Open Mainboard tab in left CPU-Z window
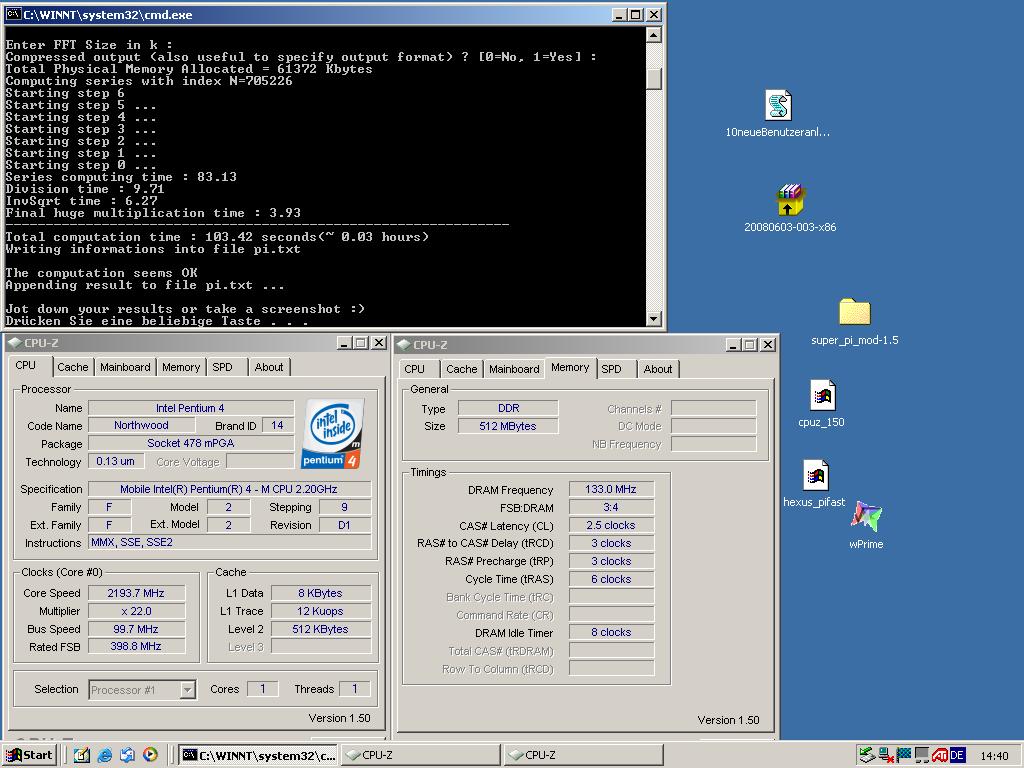Viewport: 1024px width, 768px height. (125, 367)
